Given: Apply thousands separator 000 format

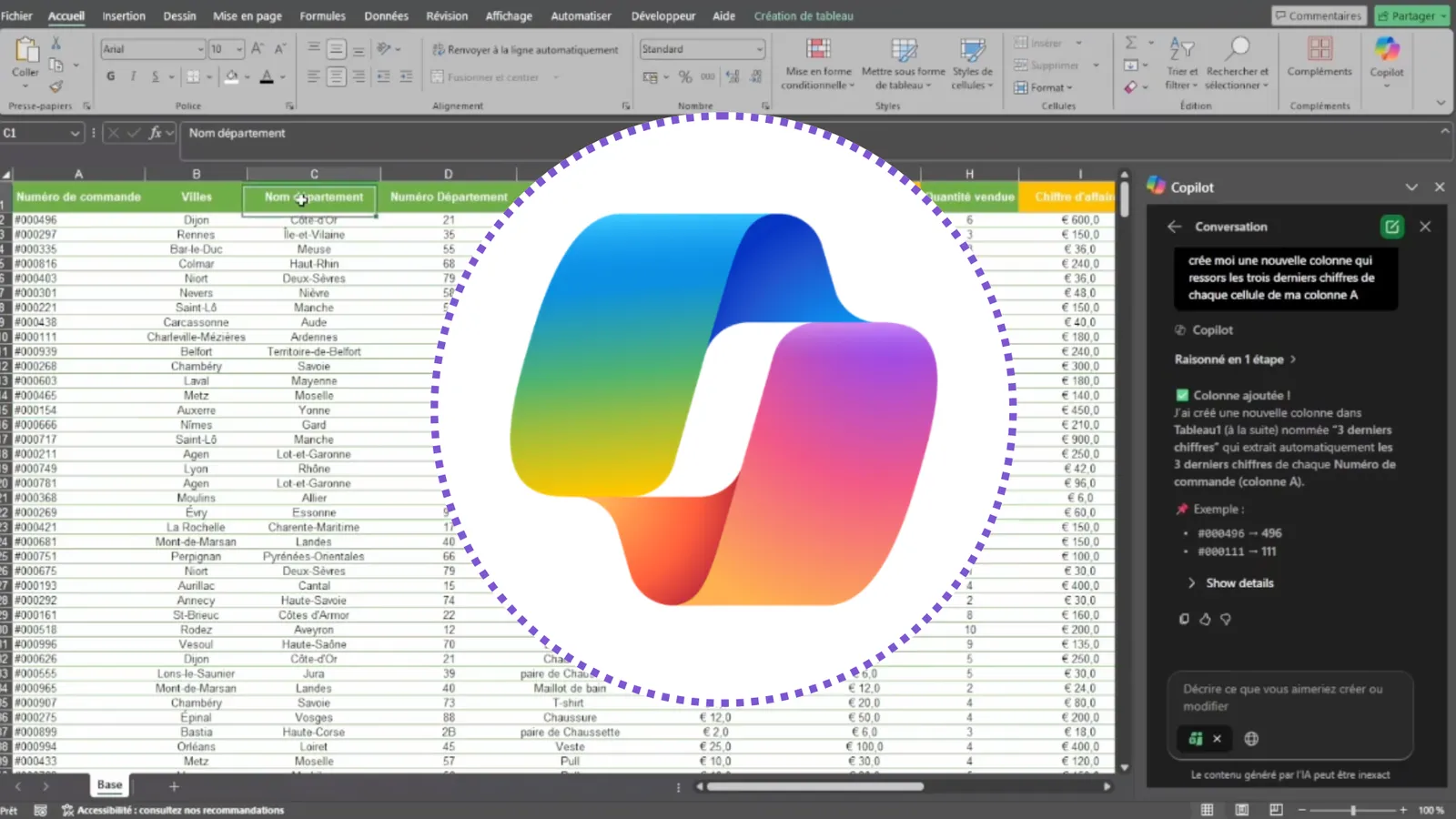Looking at the screenshot, I should (x=708, y=77).
